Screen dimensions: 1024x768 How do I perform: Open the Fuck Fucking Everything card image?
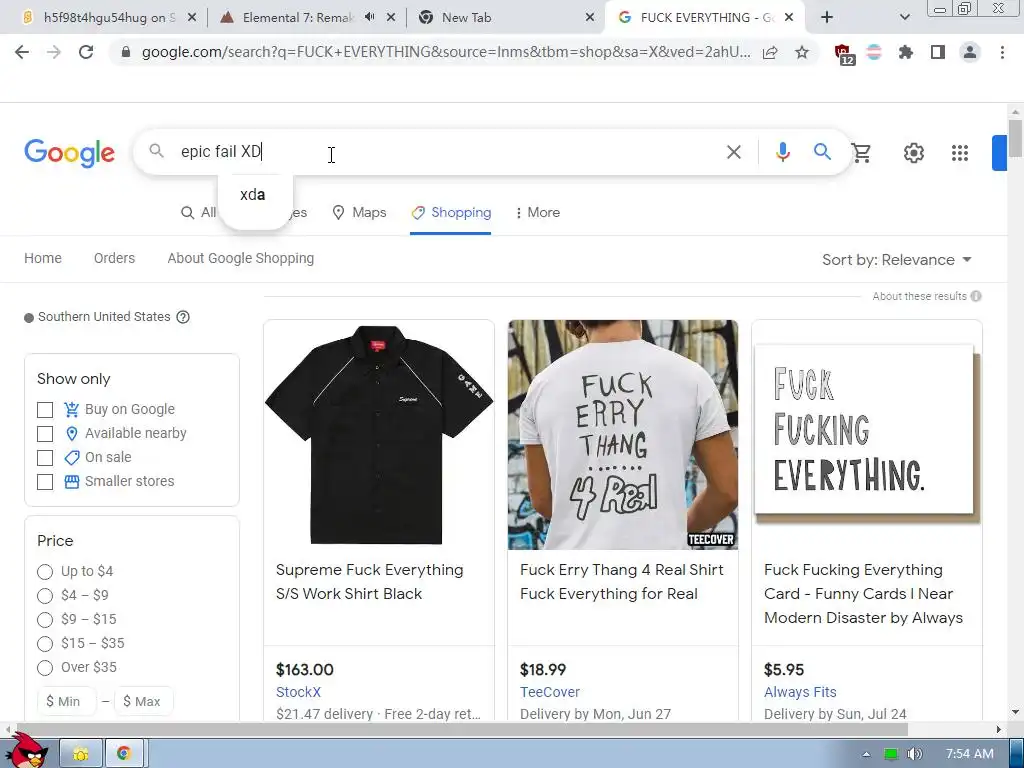coord(867,435)
